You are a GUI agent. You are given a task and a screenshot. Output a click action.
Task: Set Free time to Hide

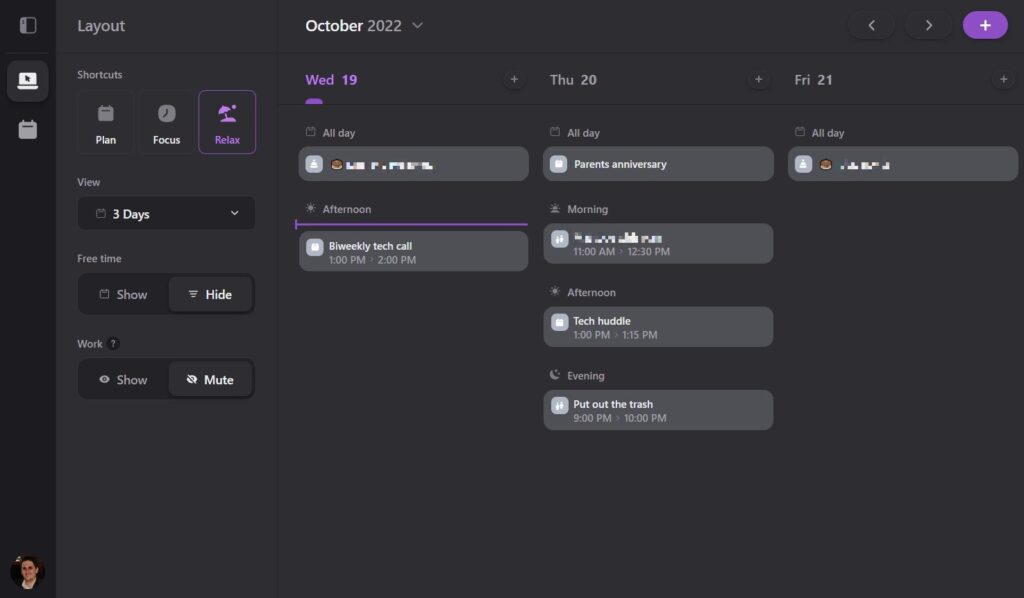210,294
